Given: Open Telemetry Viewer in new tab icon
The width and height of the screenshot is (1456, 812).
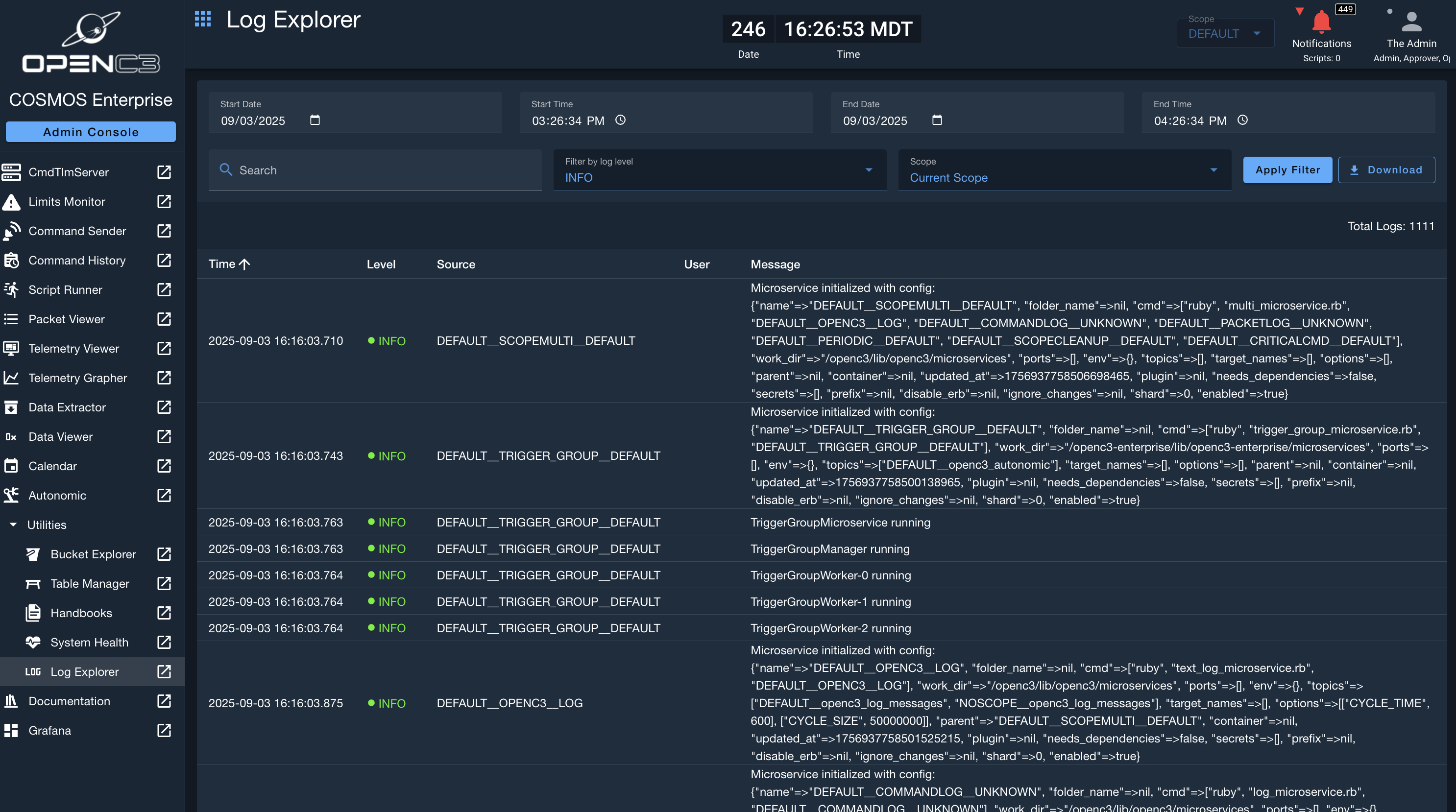Looking at the screenshot, I should pyautogui.click(x=164, y=349).
